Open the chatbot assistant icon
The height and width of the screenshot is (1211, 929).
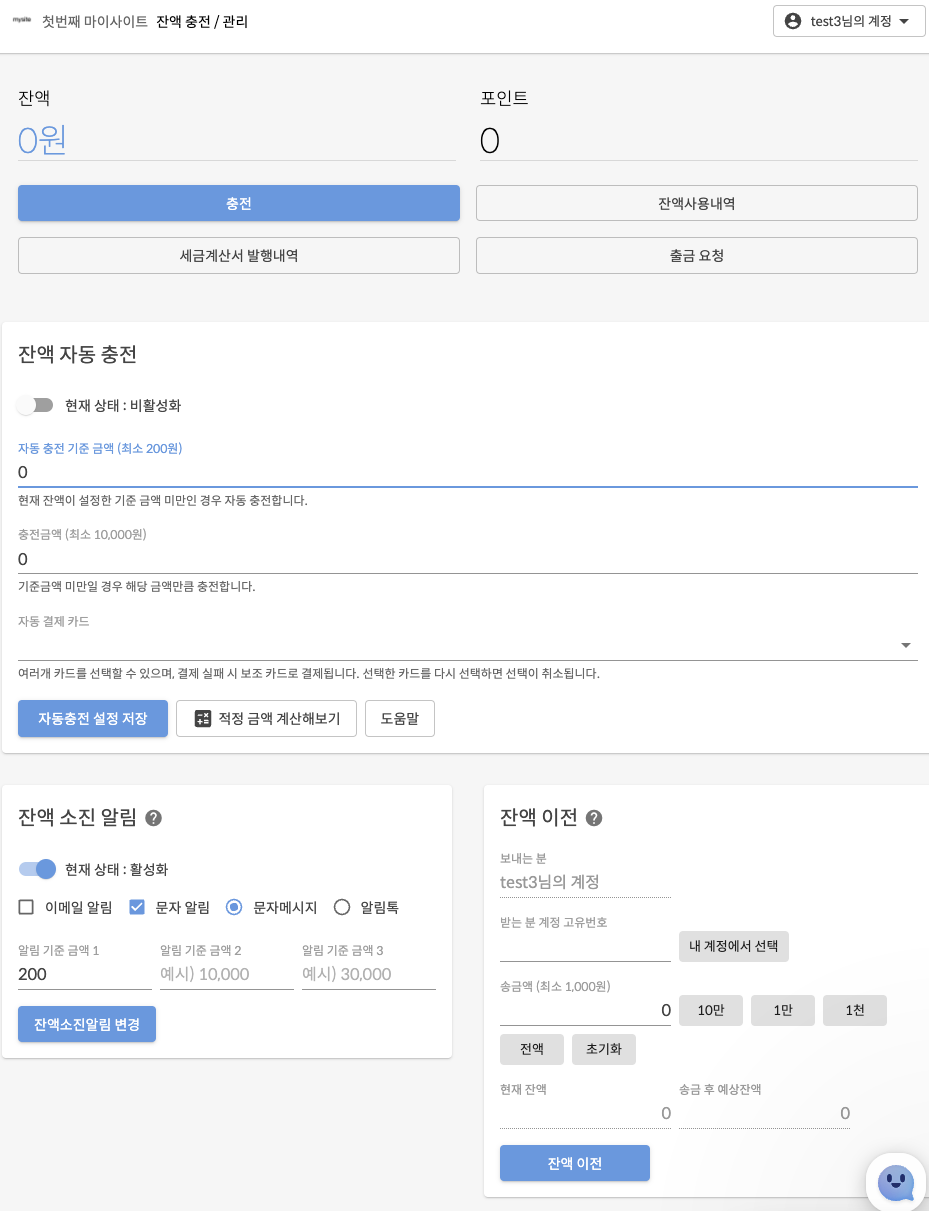[895, 1183]
